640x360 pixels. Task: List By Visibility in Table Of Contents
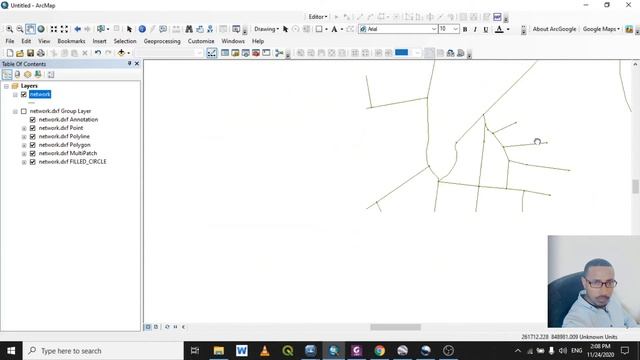pos(27,75)
